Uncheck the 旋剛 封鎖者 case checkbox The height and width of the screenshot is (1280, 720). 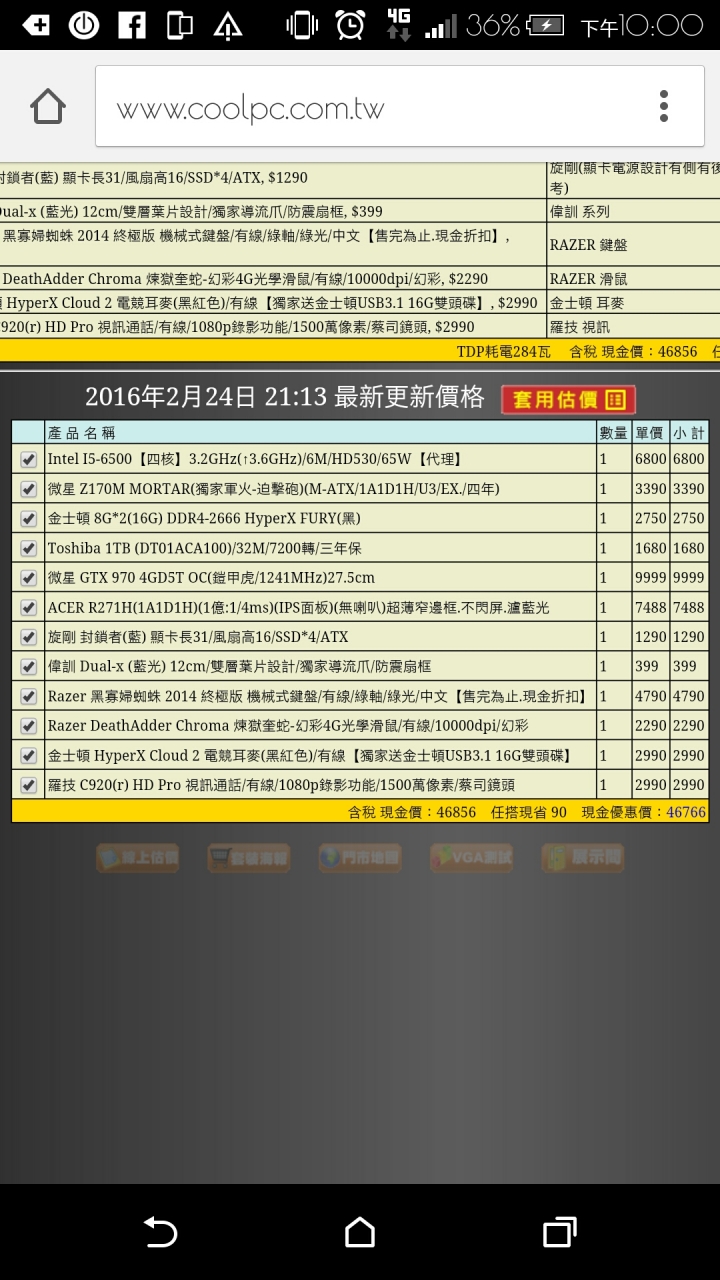click(x=28, y=637)
